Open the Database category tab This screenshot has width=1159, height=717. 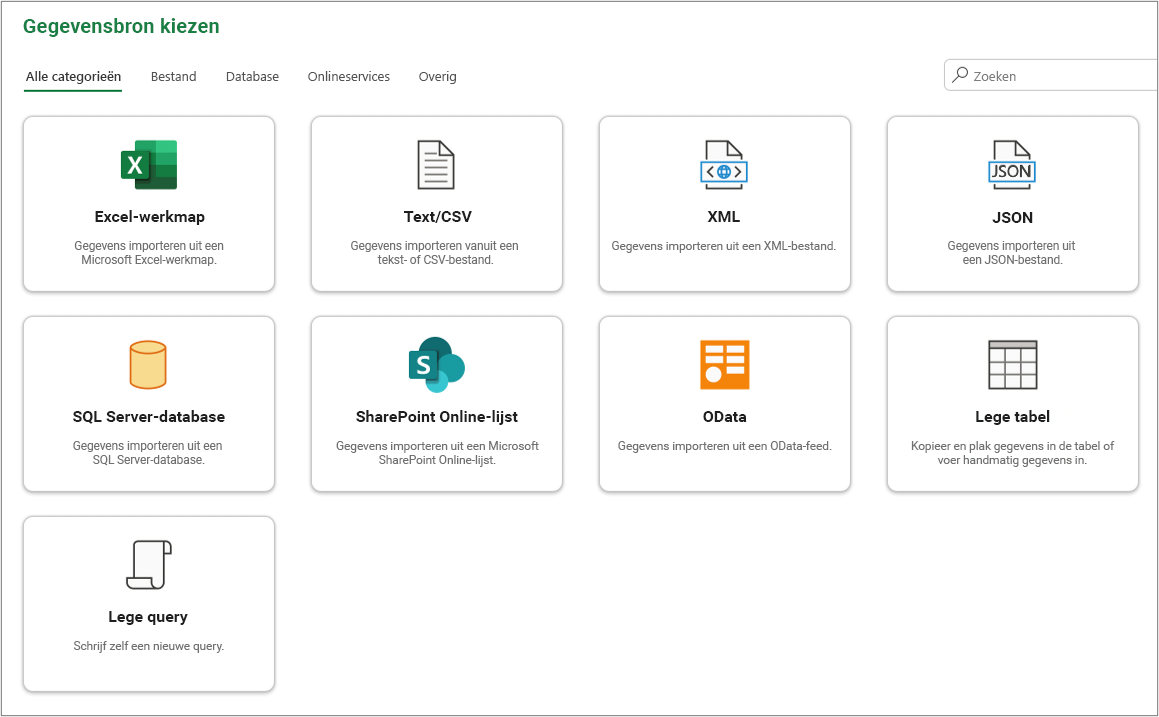pyautogui.click(x=252, y=76)
